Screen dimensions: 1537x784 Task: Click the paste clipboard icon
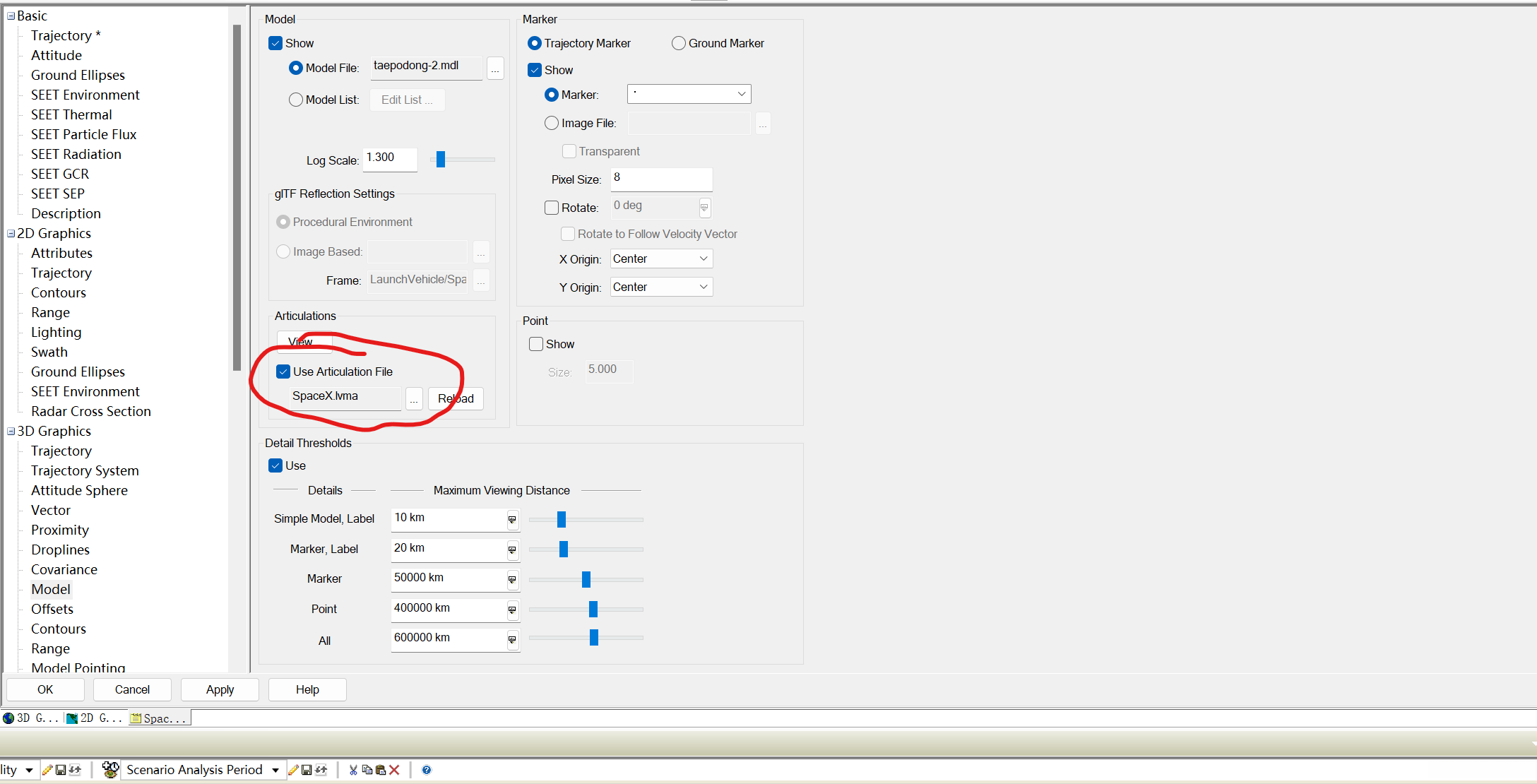point(381,770)
